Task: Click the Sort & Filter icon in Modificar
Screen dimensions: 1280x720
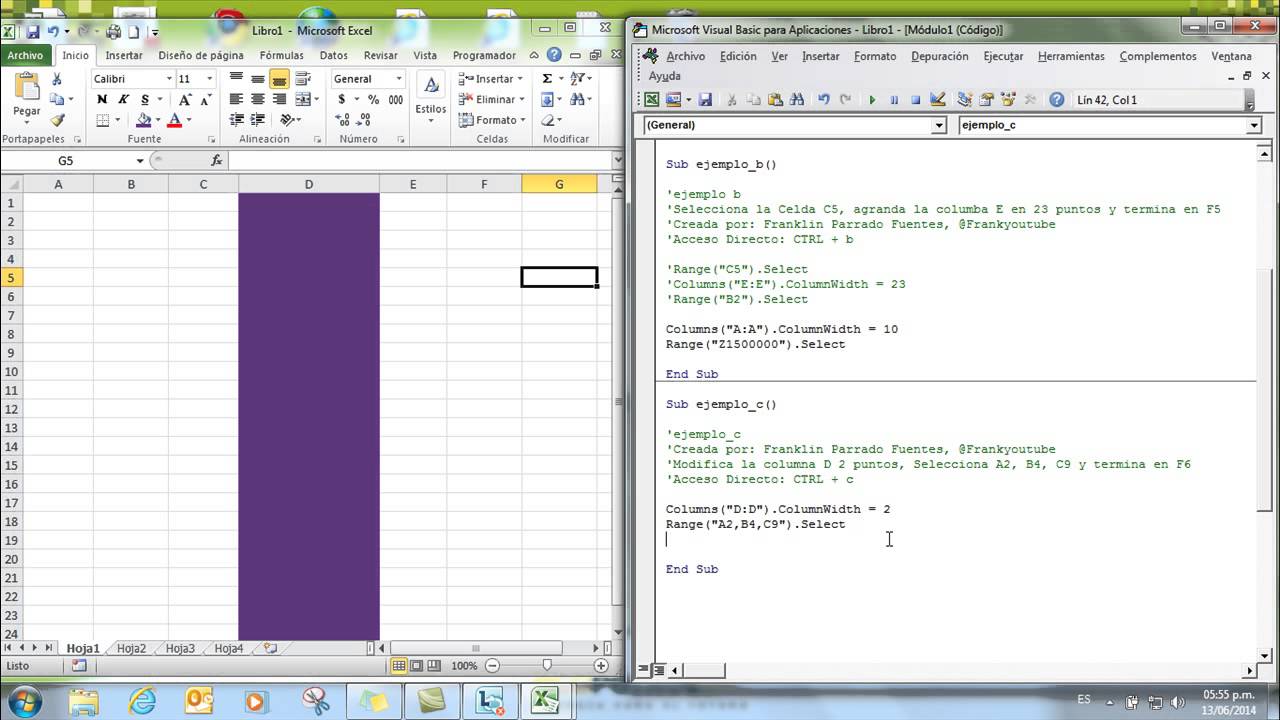Action: pos(579,78)
